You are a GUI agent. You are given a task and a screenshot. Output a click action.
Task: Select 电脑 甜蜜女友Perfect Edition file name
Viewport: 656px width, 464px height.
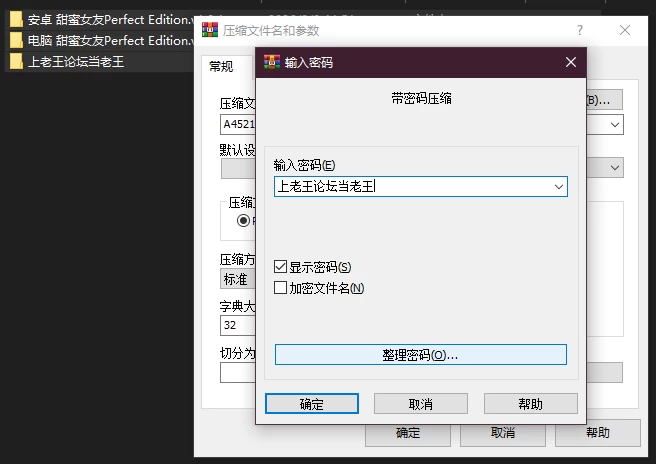111,41
